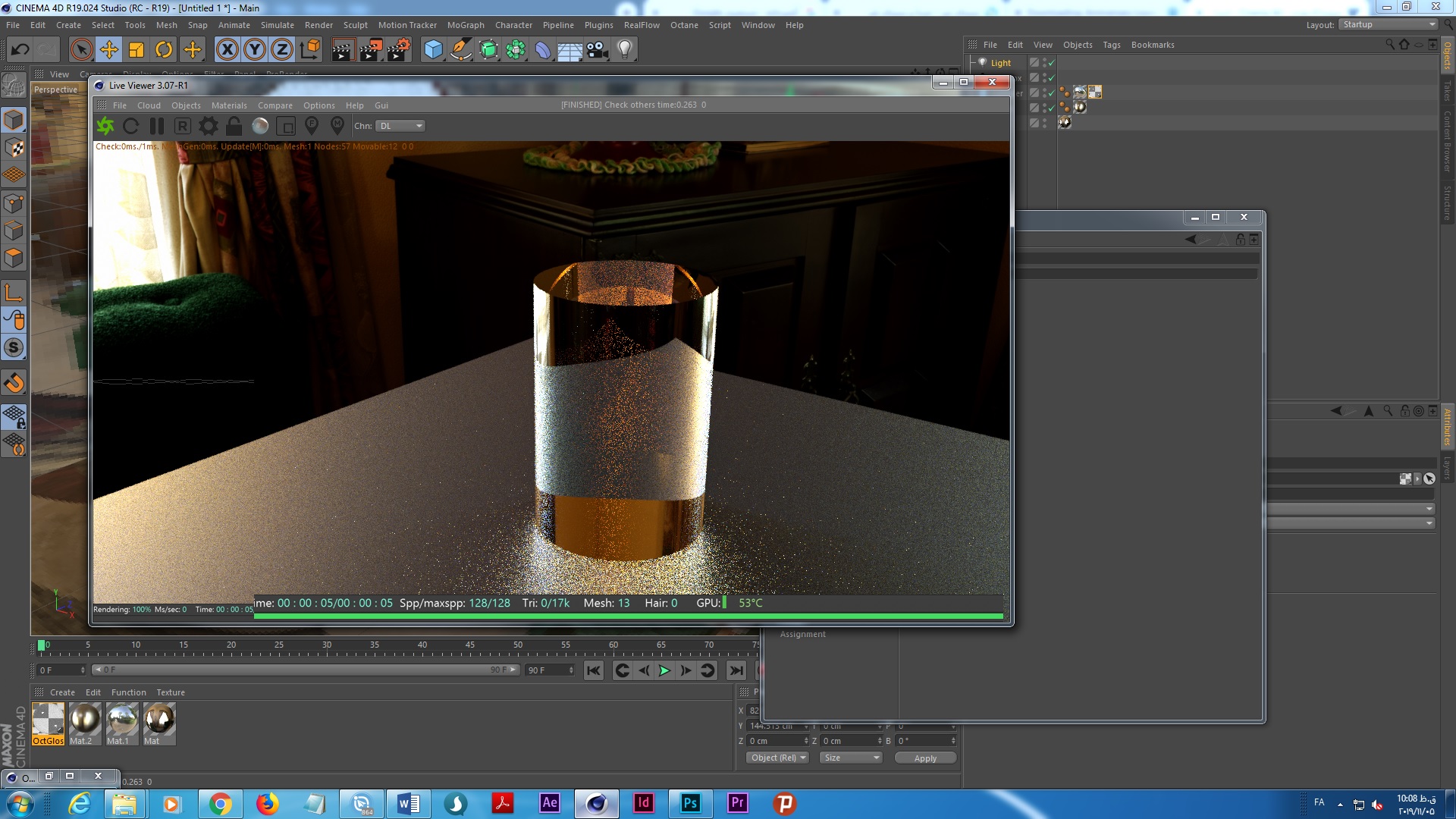Activate the Move tool
This screenshot has height=819, width=1456.
click(x=109, y=50)
